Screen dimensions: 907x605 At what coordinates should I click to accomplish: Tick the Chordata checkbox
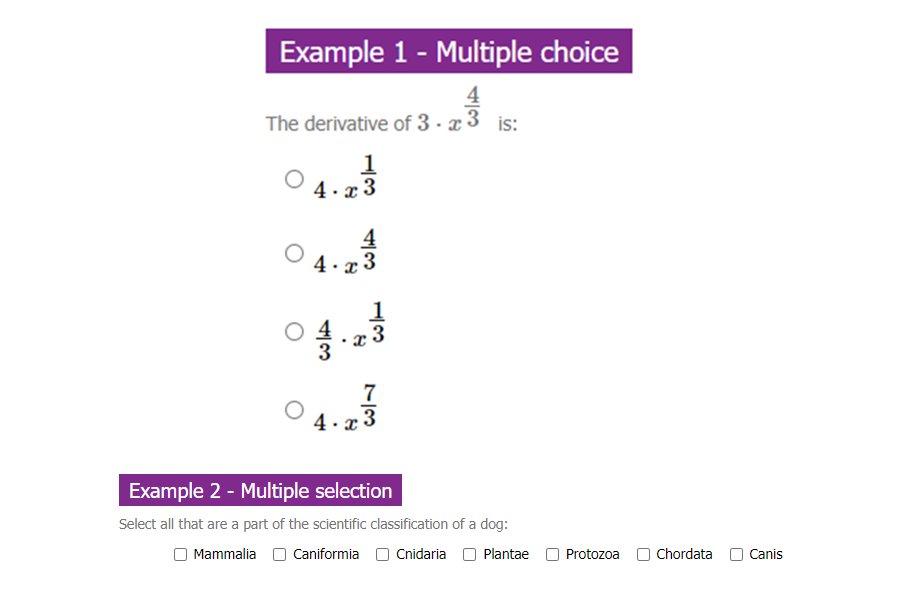pyautogui.click(x=643, y=555)
